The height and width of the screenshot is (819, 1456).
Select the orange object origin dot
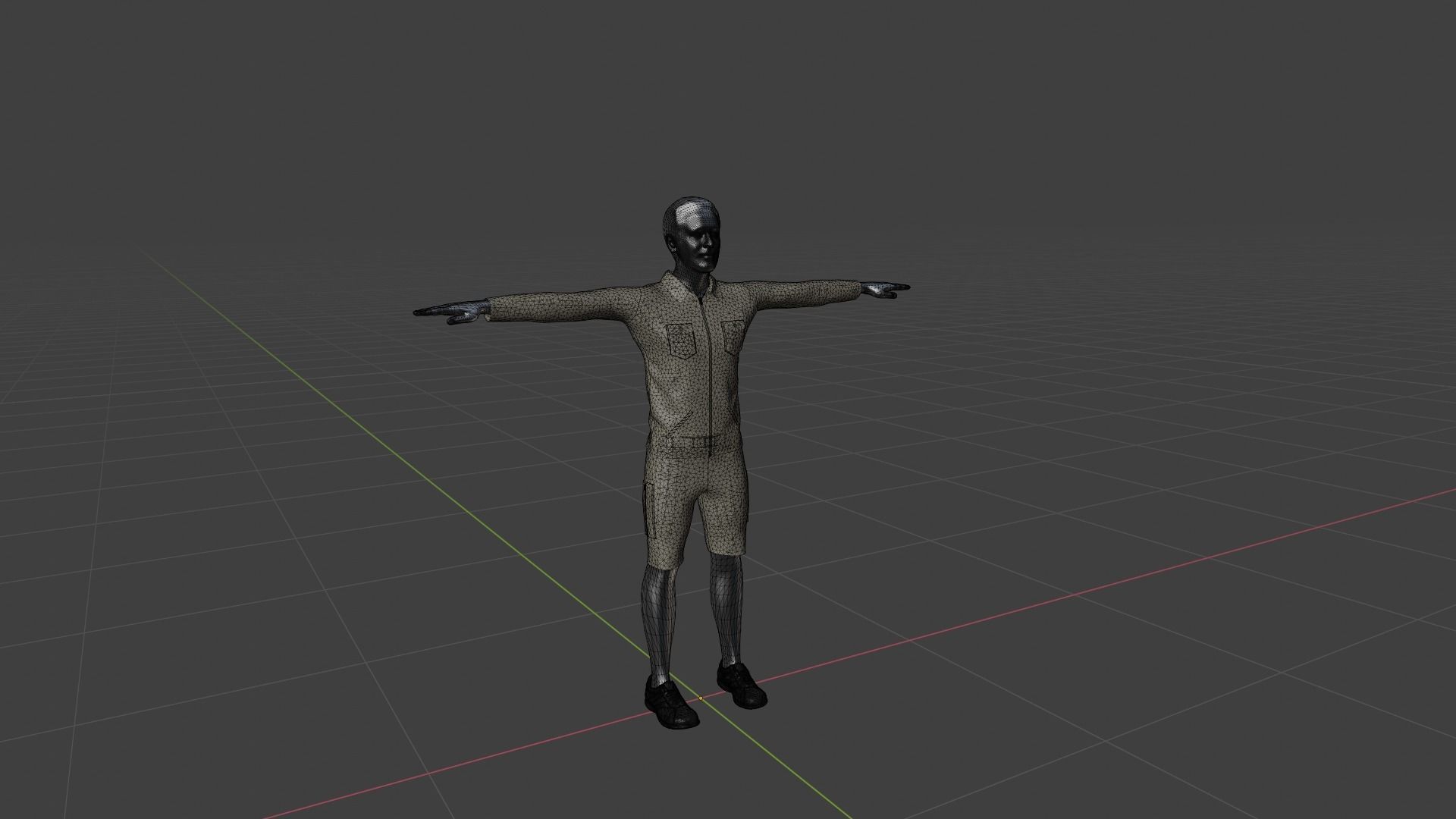click(701, 698)
